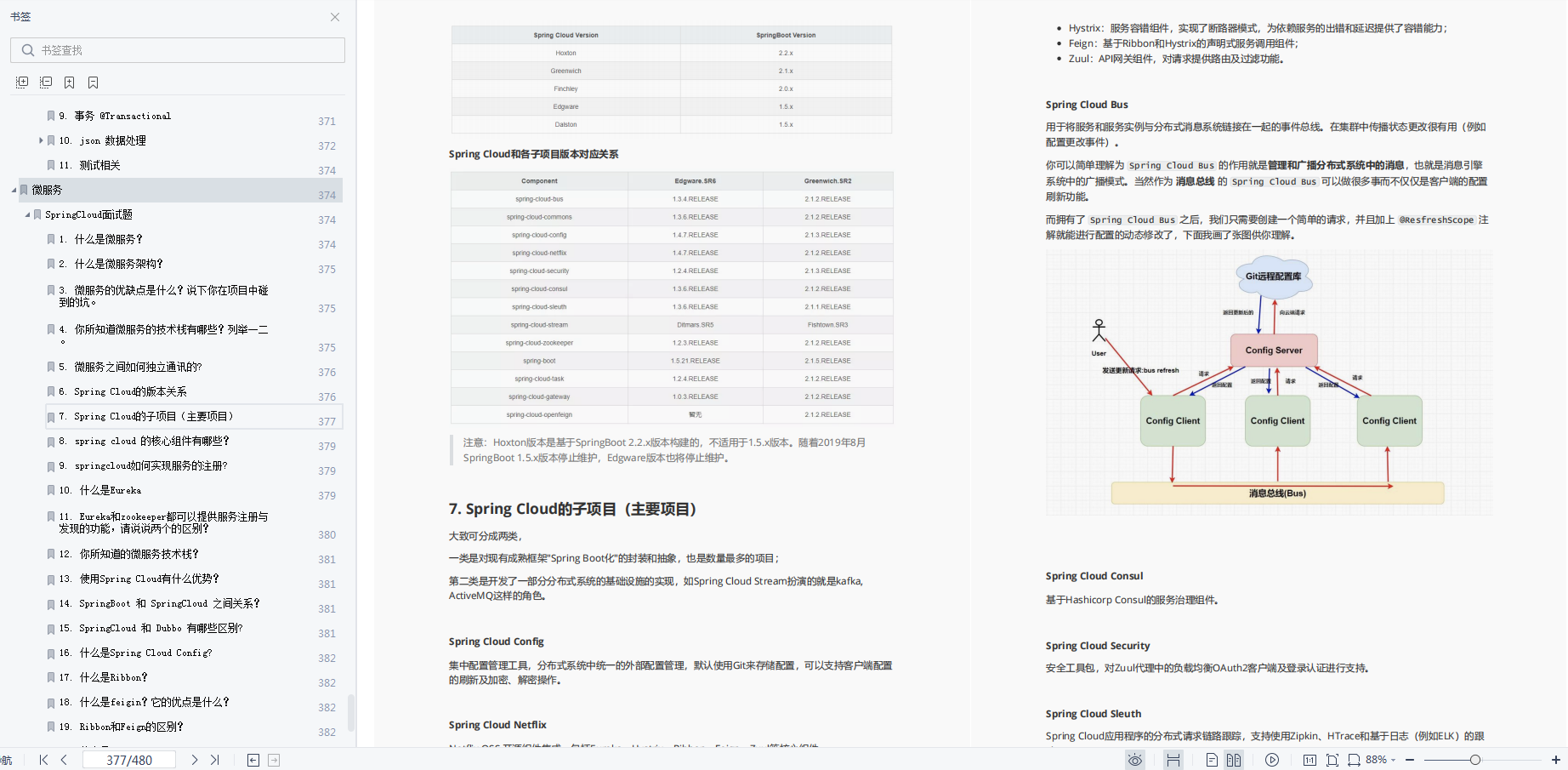Close the 书签 bookmarks panel
Image resolution: width=1568 pixels, height=770 pixels.
pos(335,17)
